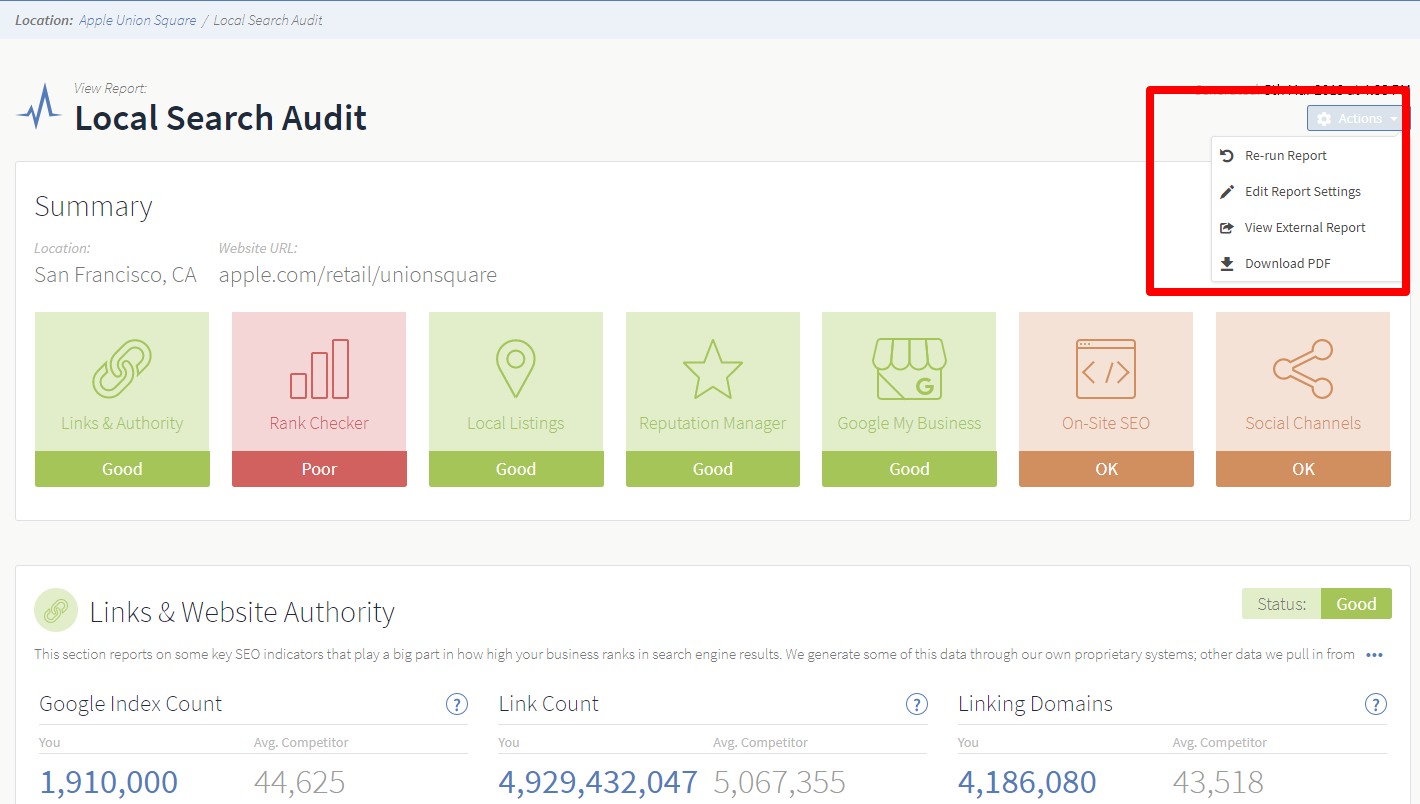Click competitor index count value 44,625
Image resolution: width=1420 pixels, height=804 pixels.
(300, 782)
